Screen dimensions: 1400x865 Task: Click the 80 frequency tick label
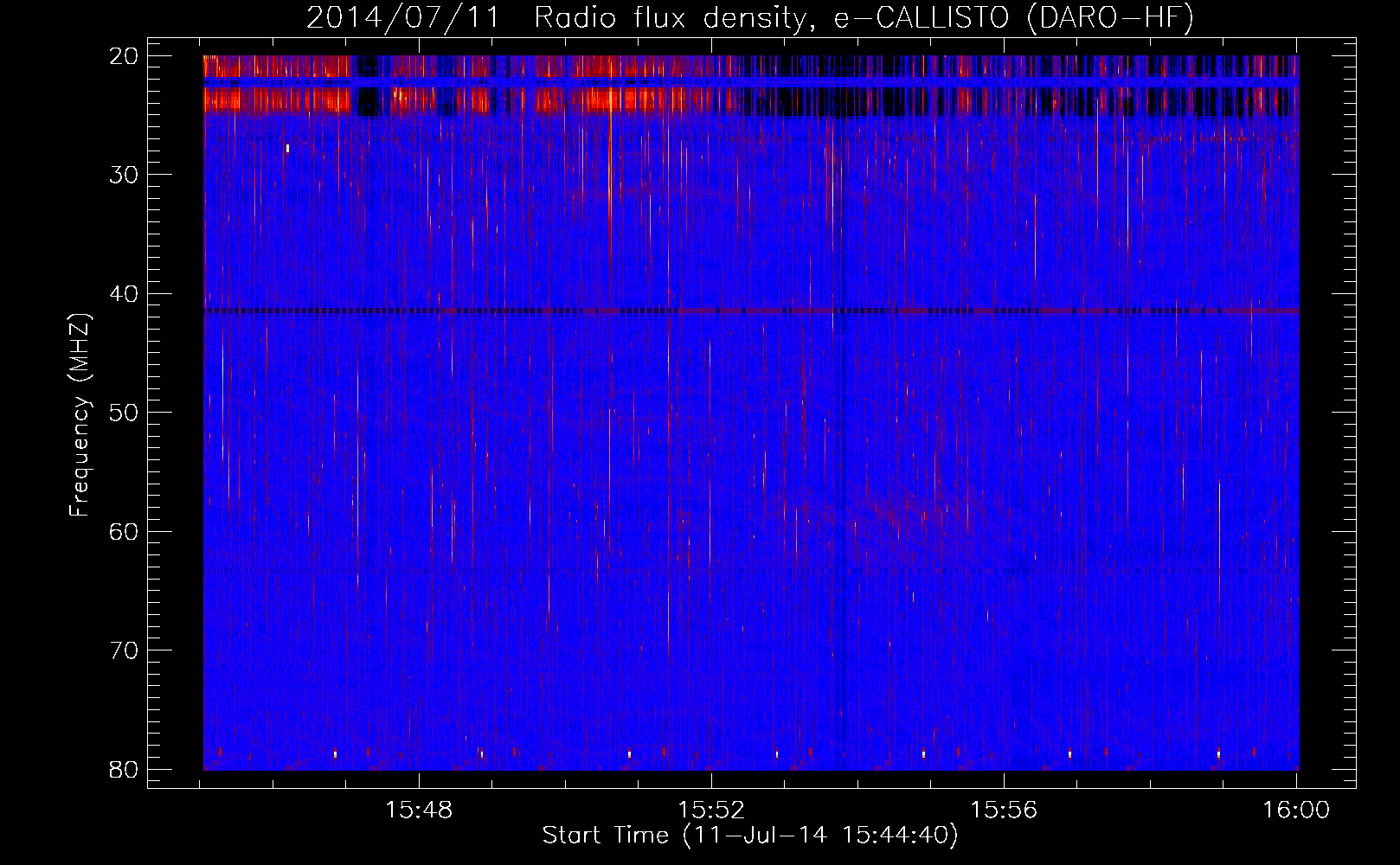(x=125, y=769)
